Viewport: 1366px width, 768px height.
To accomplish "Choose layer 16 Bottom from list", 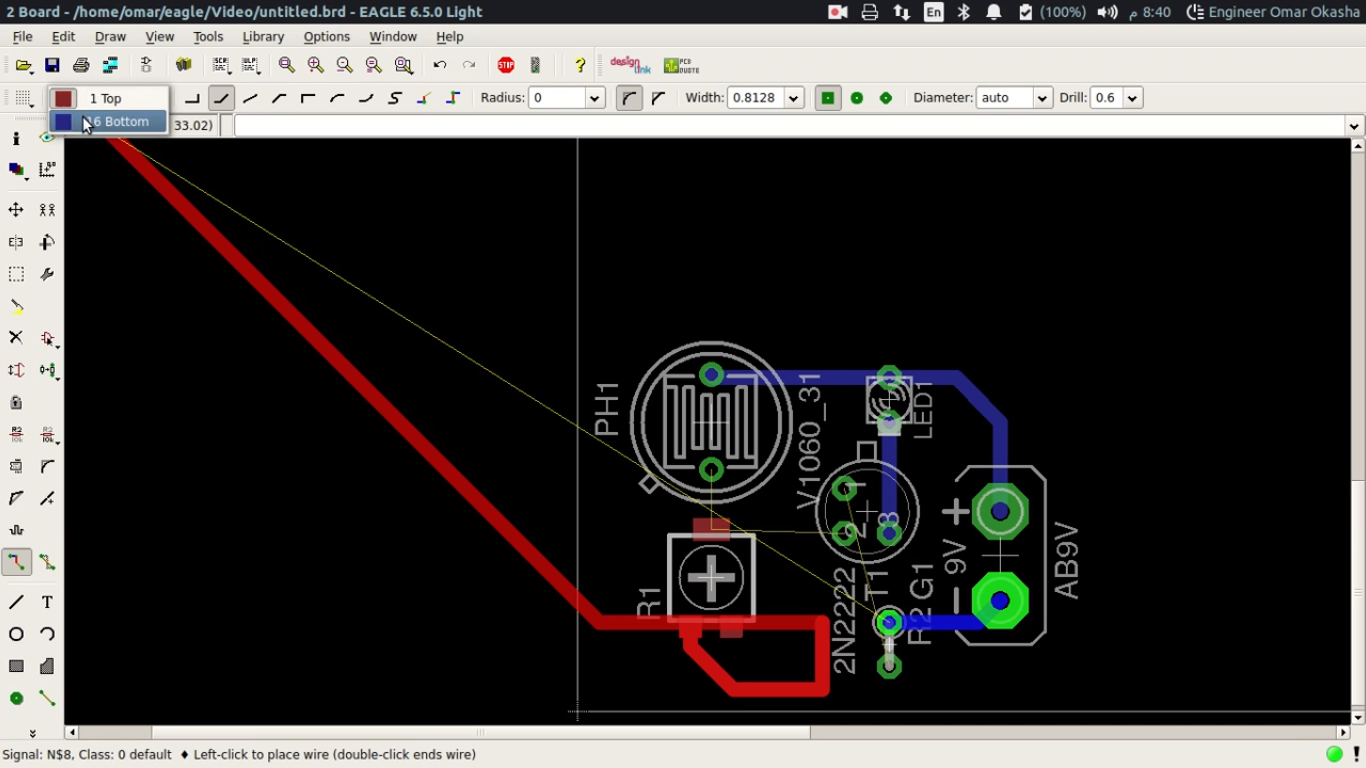I will click(108, 121).
